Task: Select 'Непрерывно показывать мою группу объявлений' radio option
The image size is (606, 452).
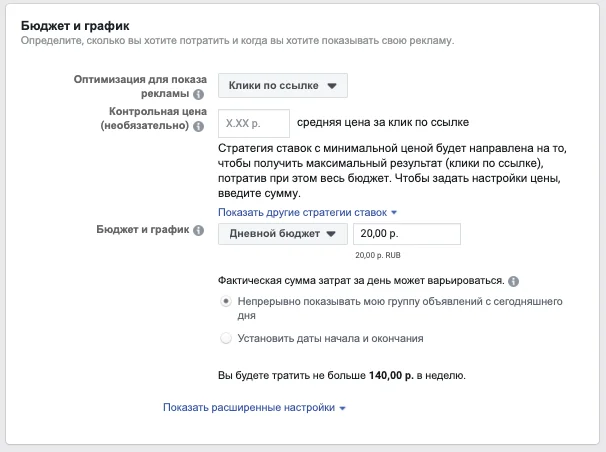Action: pyautogui.click(x=226, y=300)
